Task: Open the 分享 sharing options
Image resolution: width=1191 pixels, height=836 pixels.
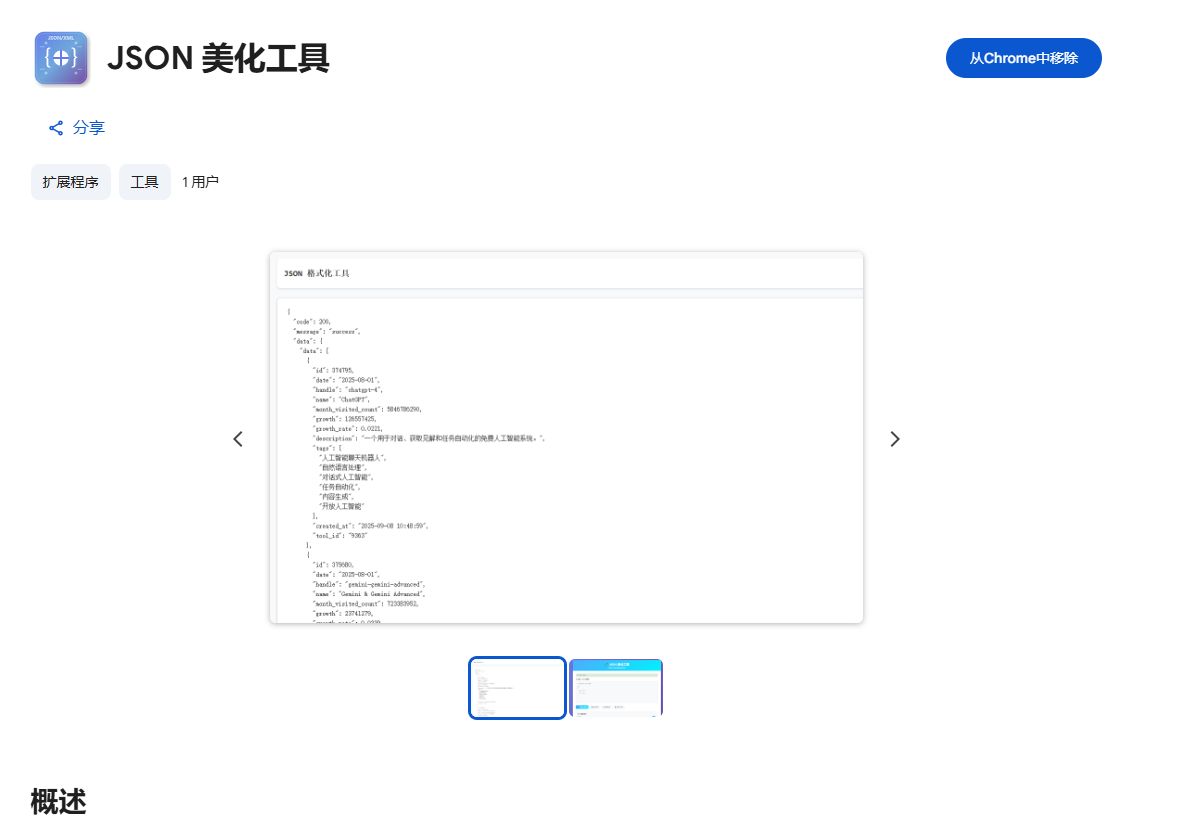Action: pyautogui.click(x=88, y=127)
